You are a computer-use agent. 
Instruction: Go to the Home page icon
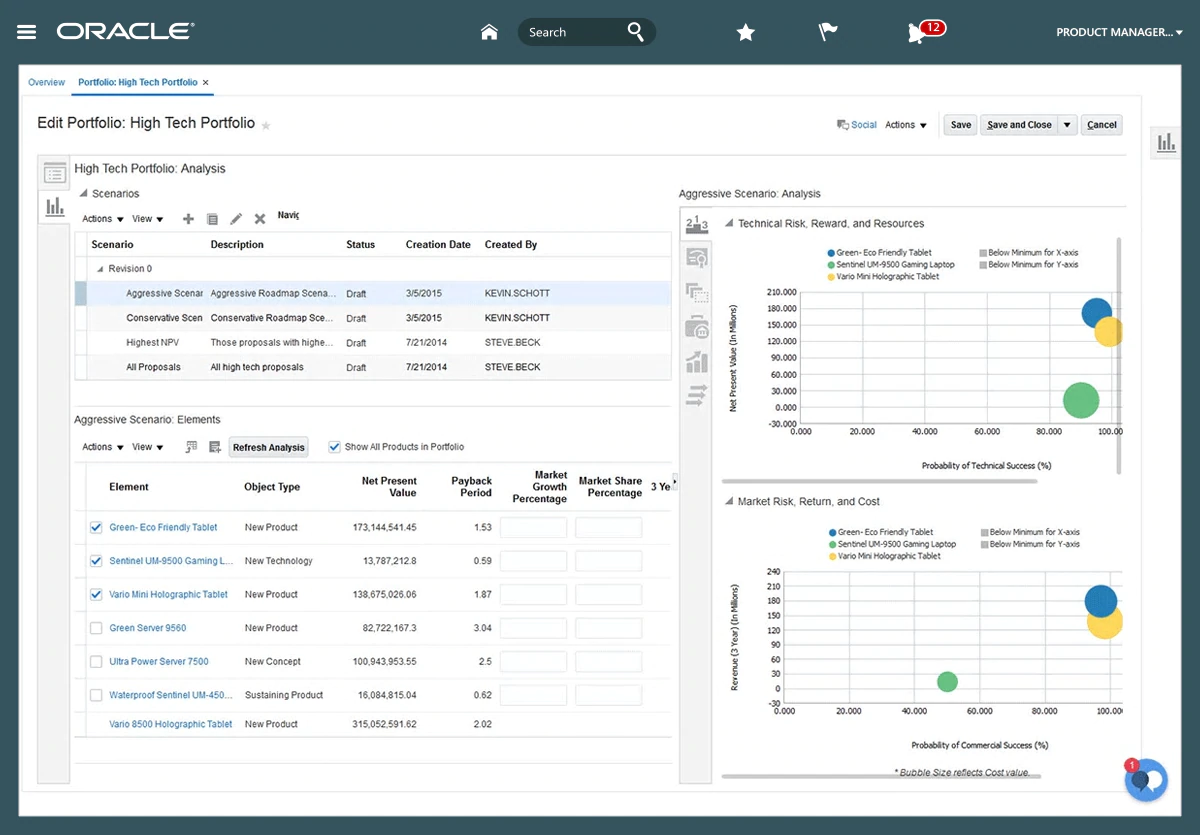(489, 32)
